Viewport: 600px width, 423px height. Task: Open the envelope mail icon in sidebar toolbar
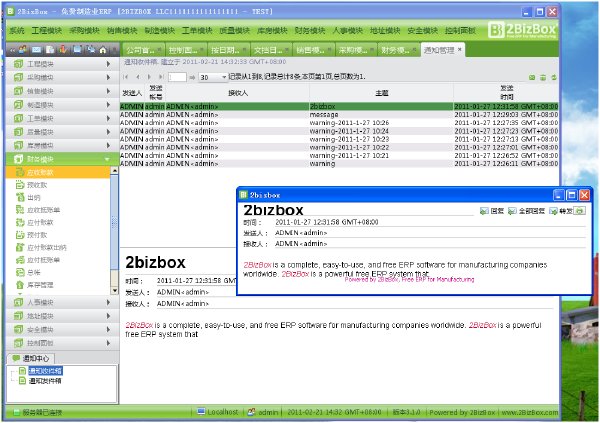(36, 50)
